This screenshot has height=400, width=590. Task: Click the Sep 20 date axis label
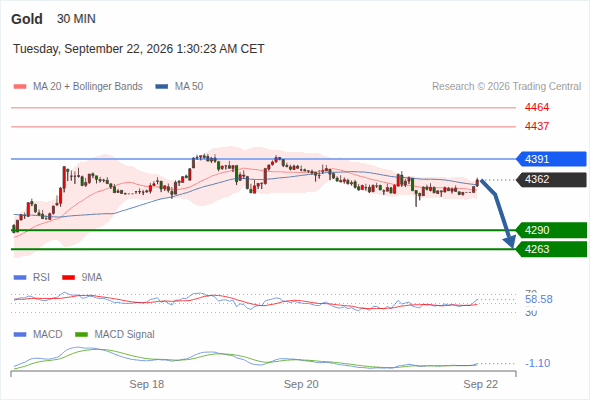coord(301,384)
